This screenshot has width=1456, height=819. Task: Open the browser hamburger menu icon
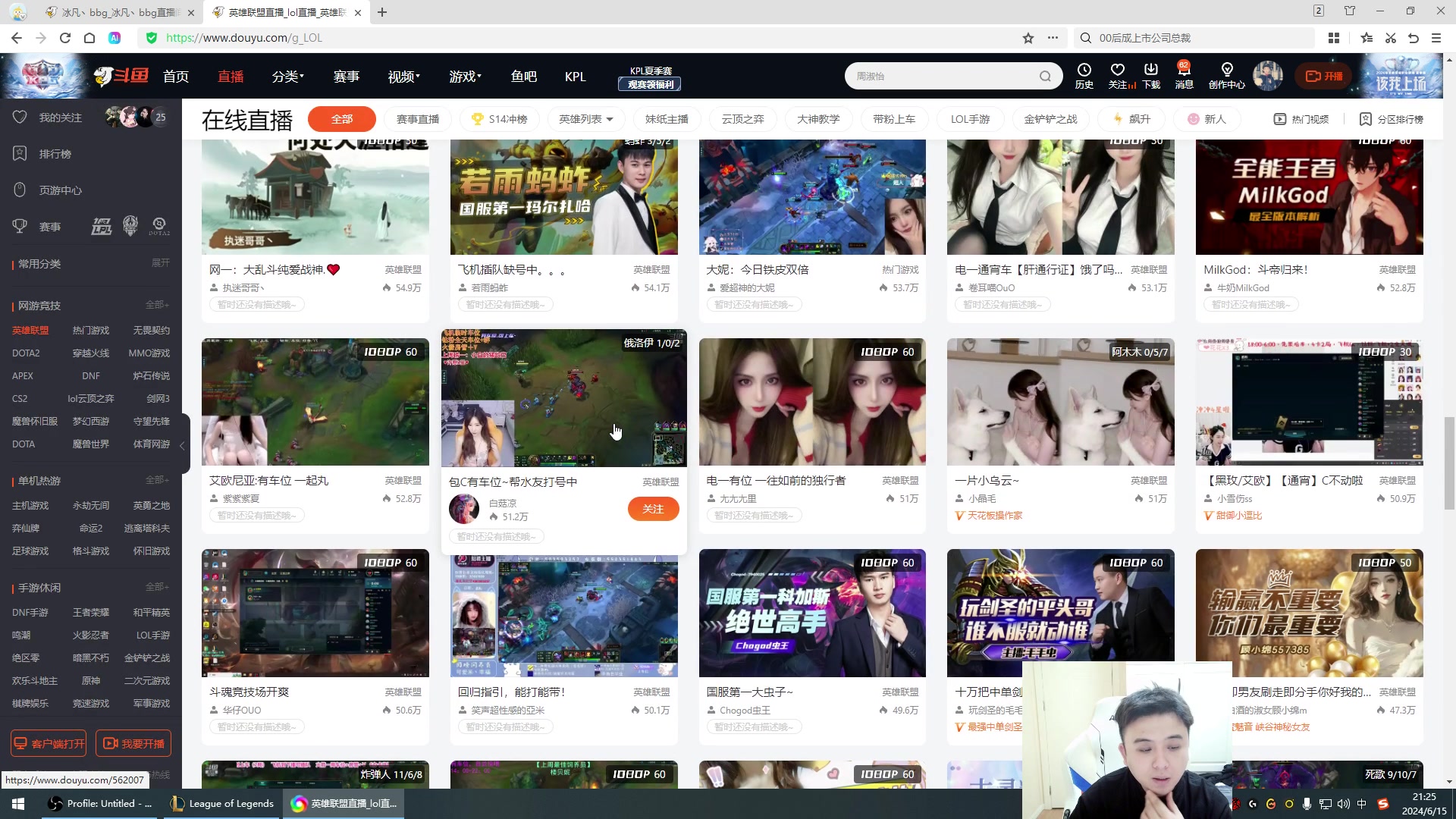click(x=1436, y=38)
